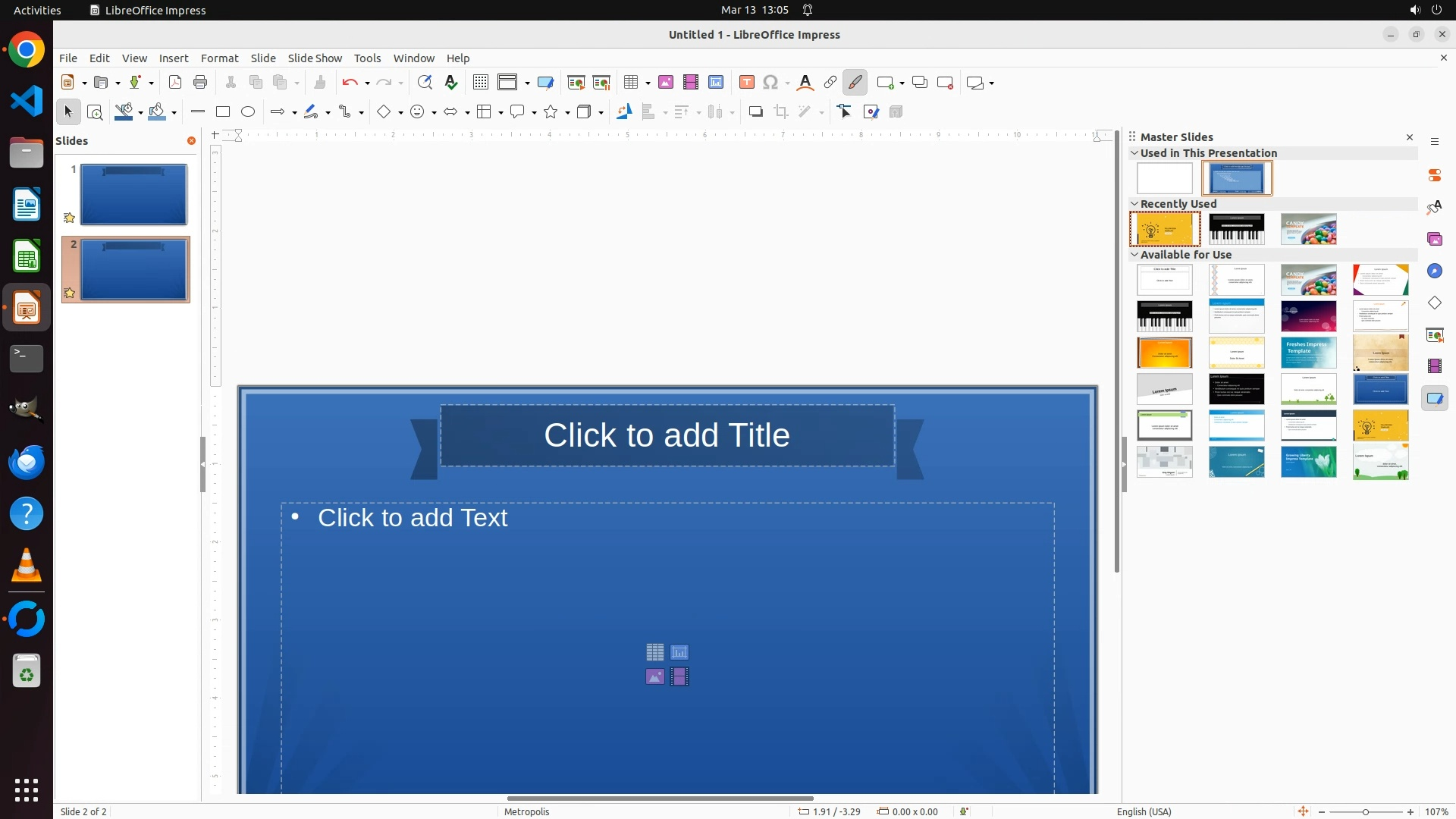Click the Export as PDF icon

[175, 83]
